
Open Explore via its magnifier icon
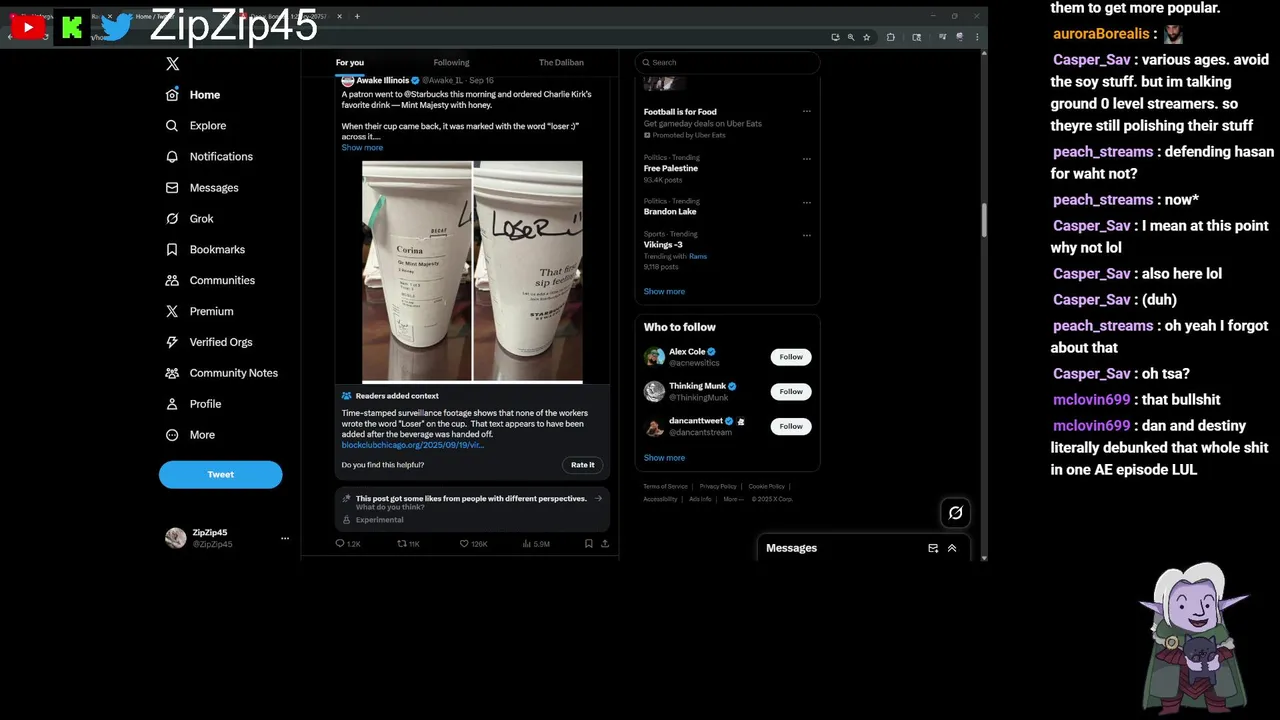[172, 126]
